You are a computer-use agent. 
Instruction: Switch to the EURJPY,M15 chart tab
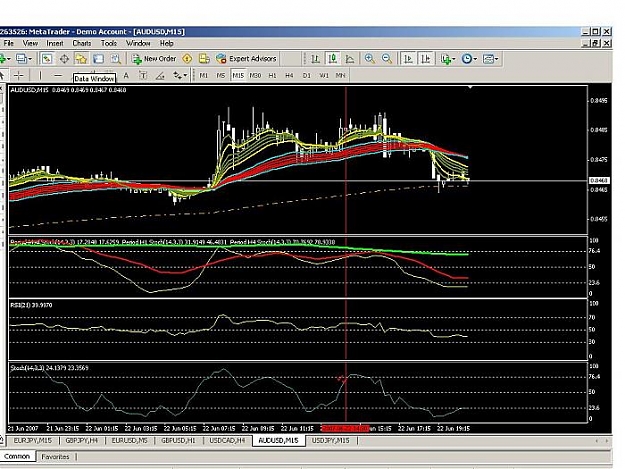pos(33,440)
